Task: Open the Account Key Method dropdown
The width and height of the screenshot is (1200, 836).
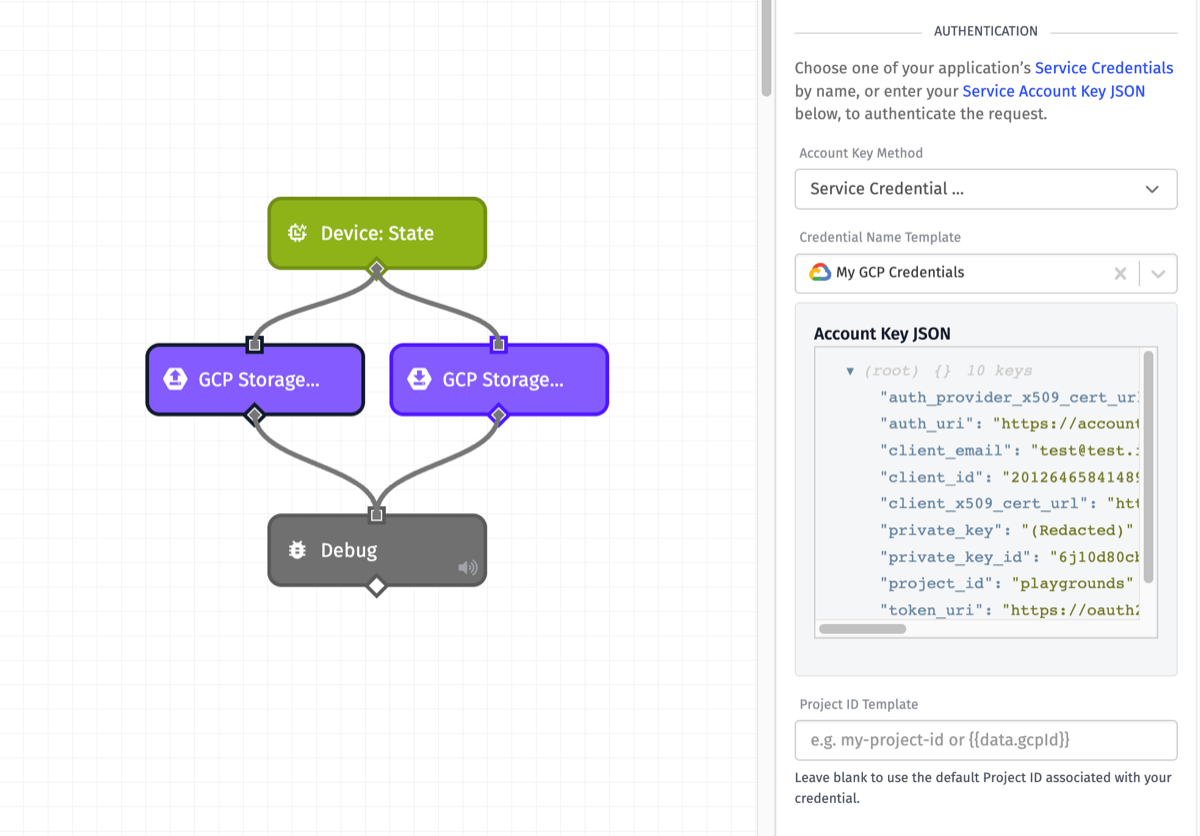Action: [x=986, y=189]
